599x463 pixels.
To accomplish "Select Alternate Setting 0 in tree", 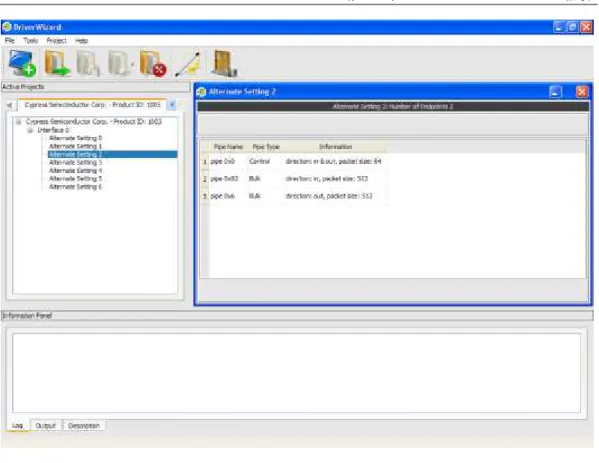I will click(x=76, y=138).
